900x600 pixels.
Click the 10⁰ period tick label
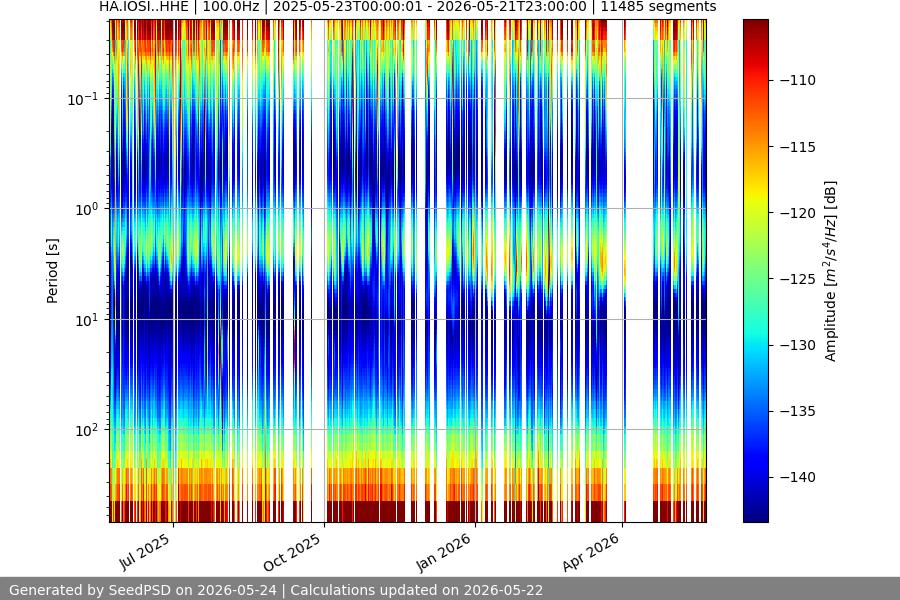(x=87, y=210)
